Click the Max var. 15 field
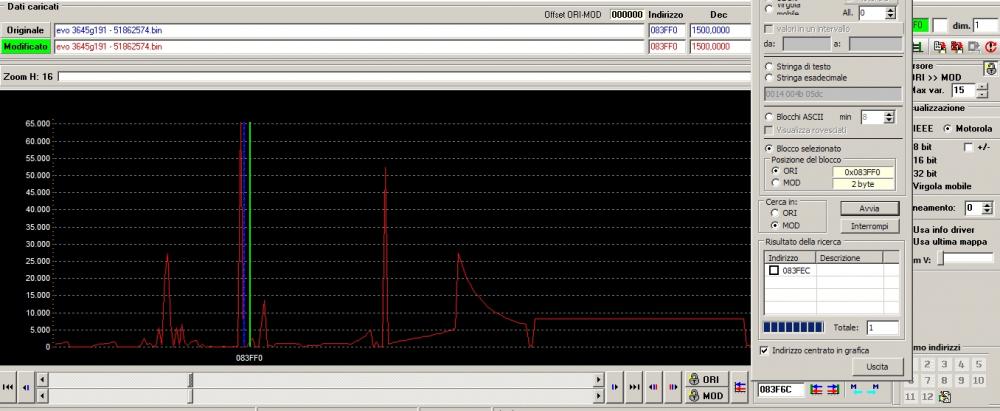 (x=964, y=91)
